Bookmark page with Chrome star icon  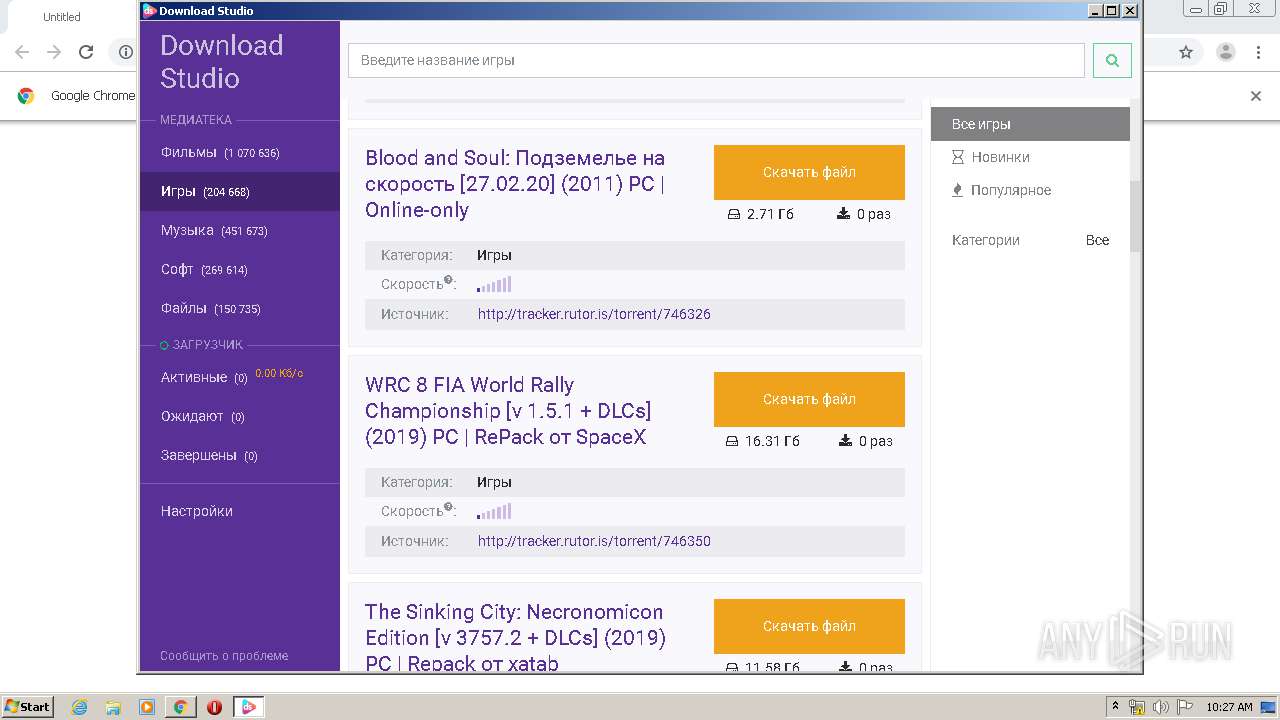tap(1186, 52)
